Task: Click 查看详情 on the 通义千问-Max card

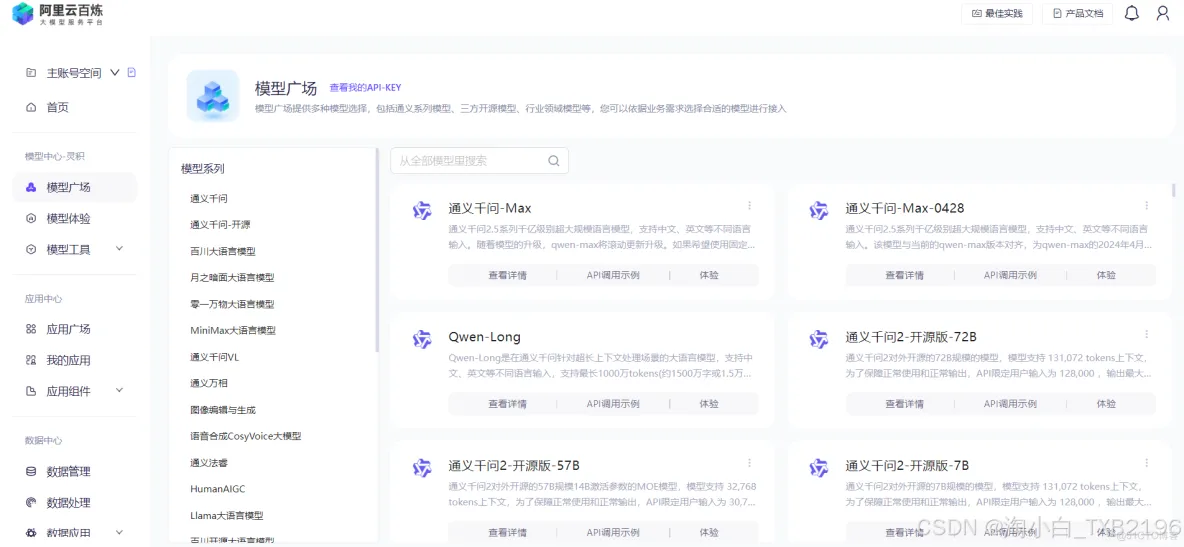Action: (x=507, y=275)
